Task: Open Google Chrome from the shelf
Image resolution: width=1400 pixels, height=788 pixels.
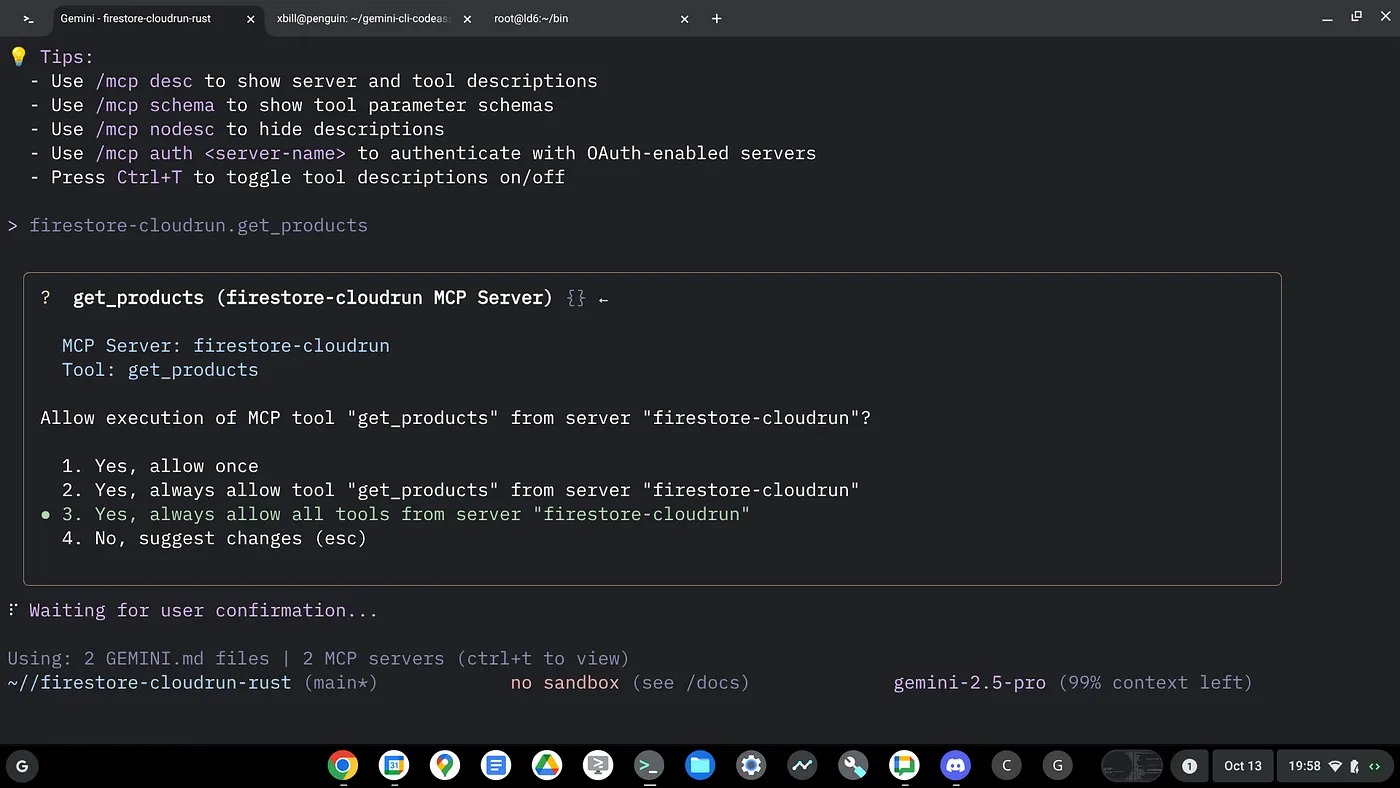Action: 342,766
